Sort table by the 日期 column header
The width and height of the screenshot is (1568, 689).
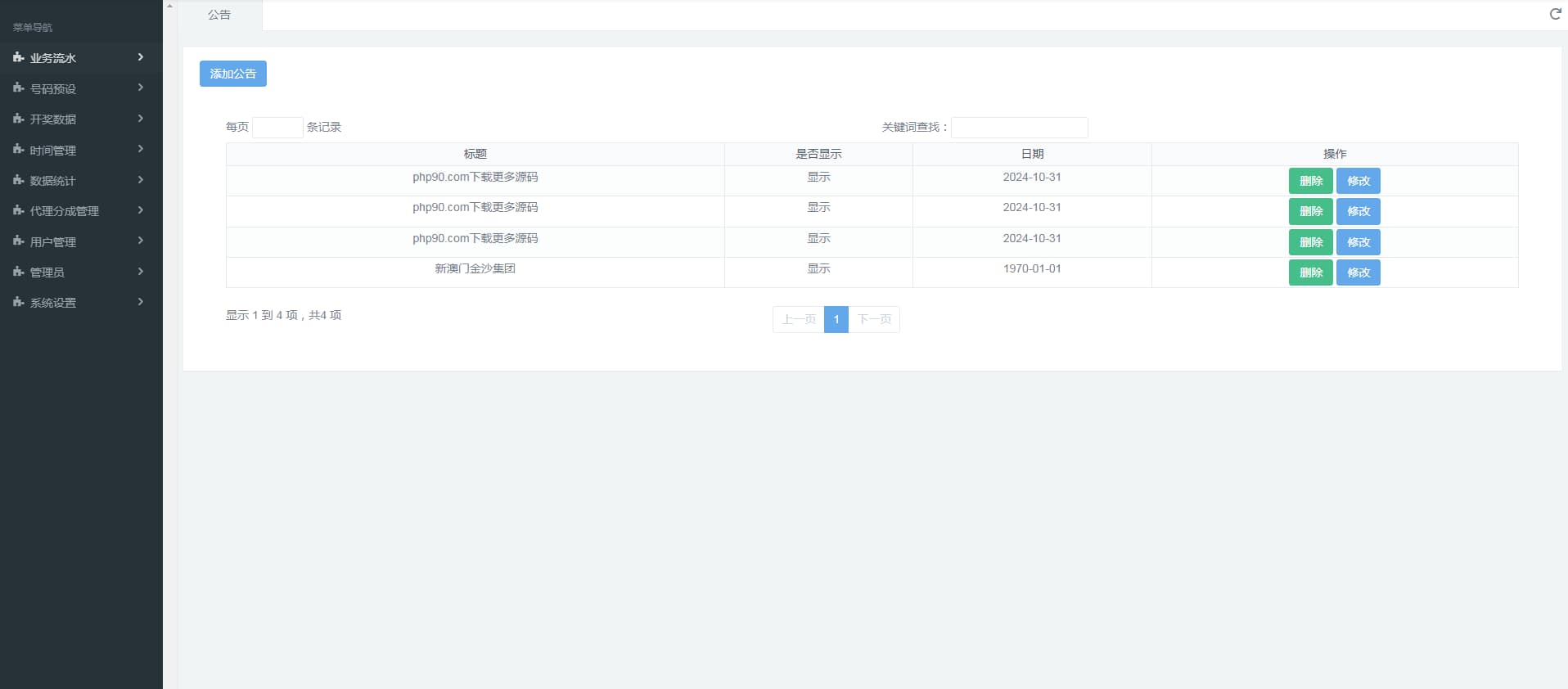pos(1031,154)
